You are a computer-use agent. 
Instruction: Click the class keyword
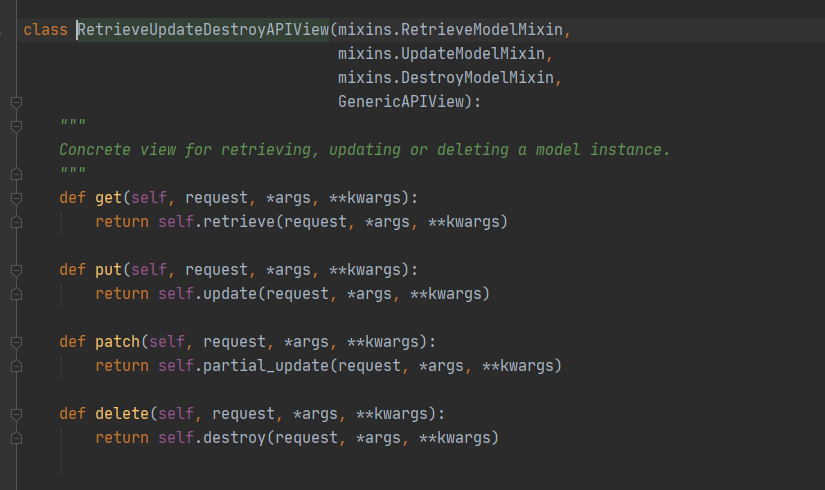(x=46, y=30)
